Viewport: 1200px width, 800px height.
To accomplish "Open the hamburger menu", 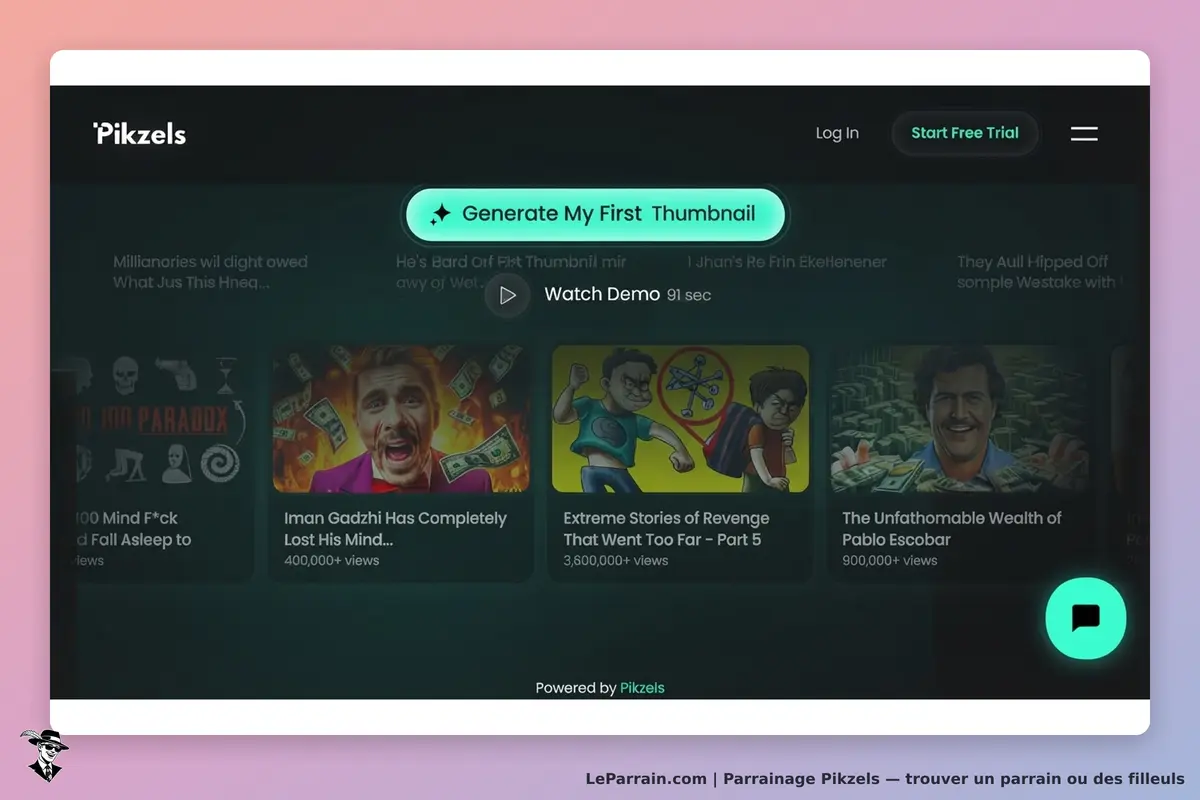I will (1084, 133).
